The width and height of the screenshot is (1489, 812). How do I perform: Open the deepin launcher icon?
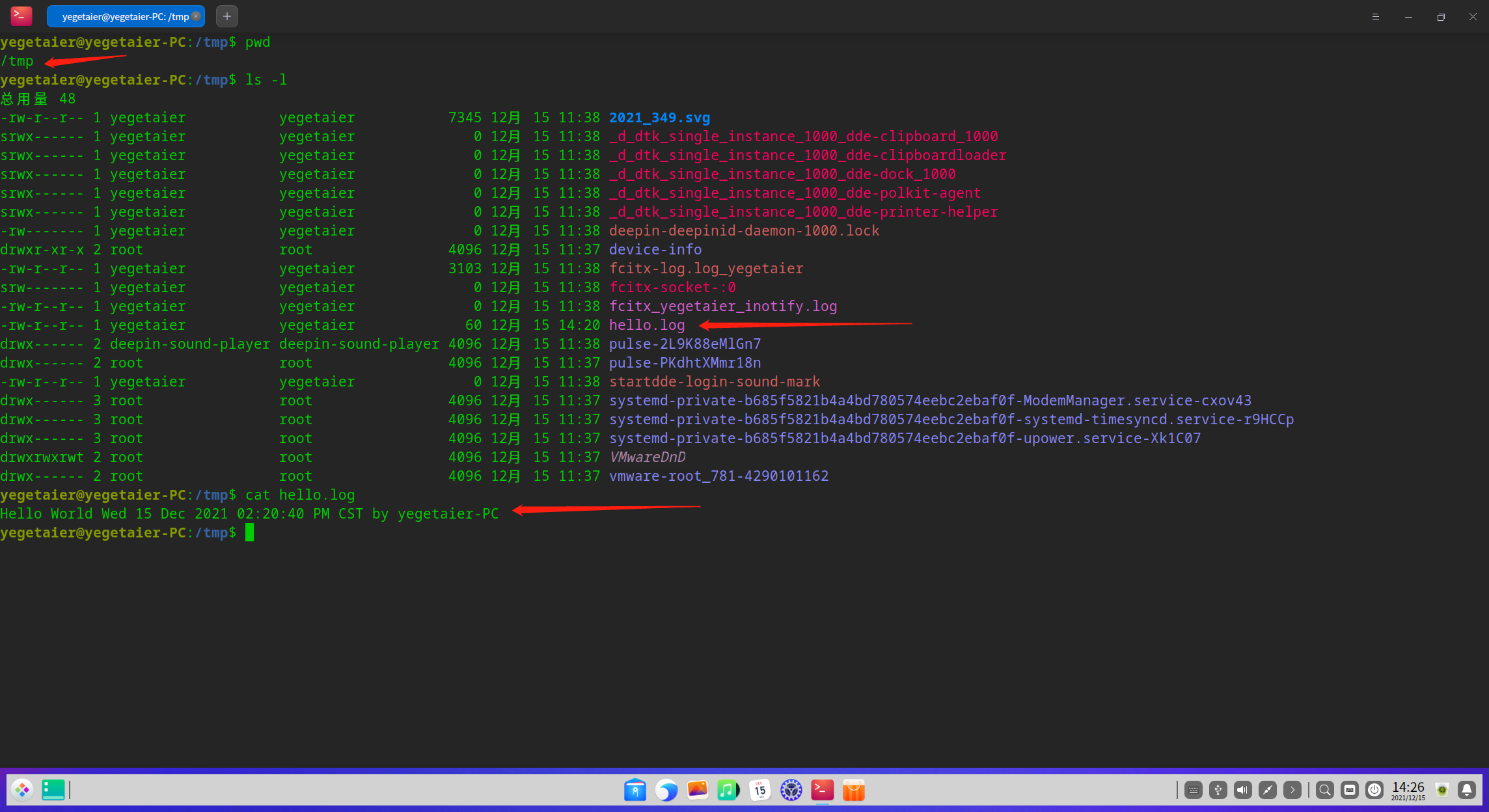22,790
